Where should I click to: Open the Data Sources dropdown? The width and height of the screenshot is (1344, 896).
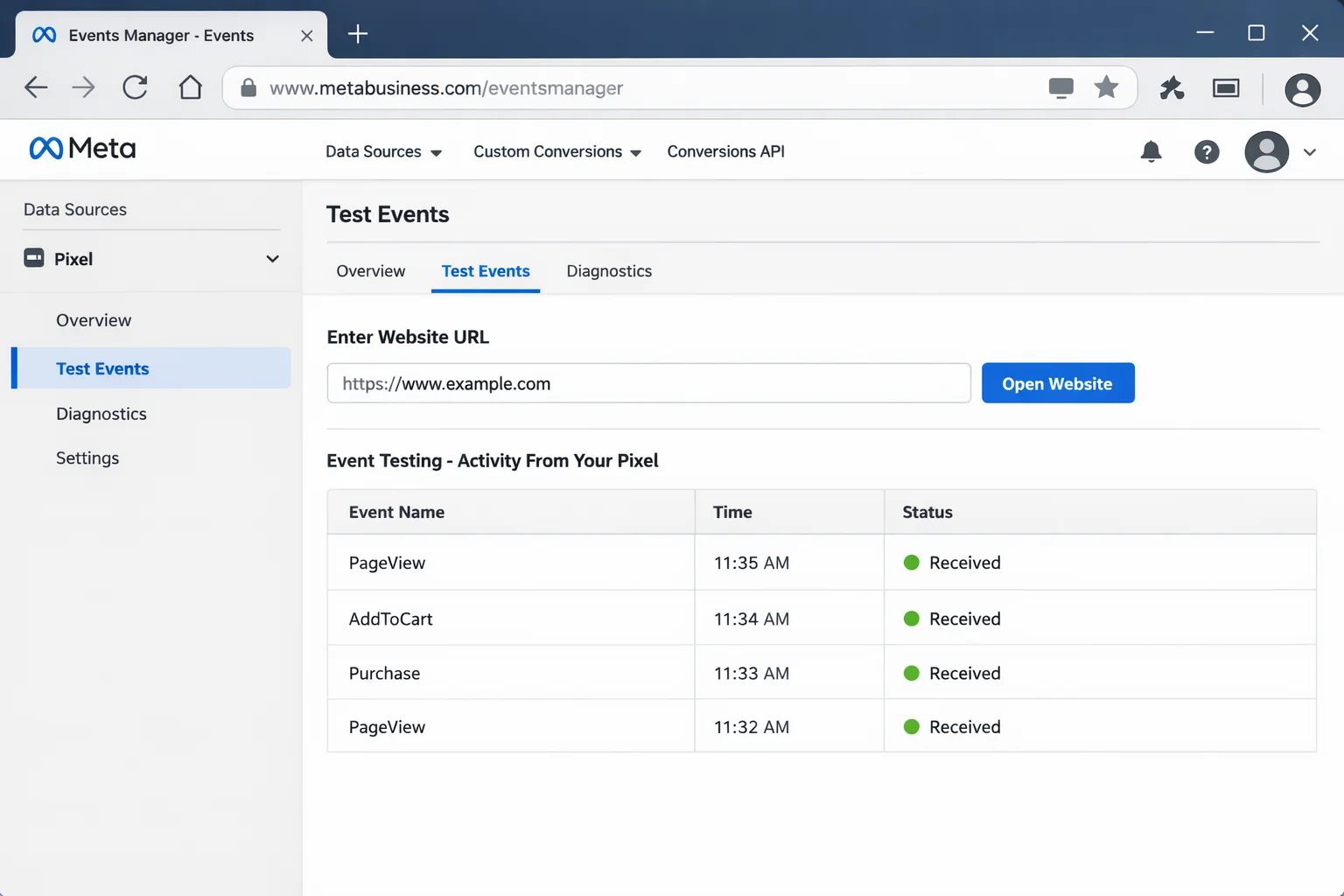click(384, 151)
